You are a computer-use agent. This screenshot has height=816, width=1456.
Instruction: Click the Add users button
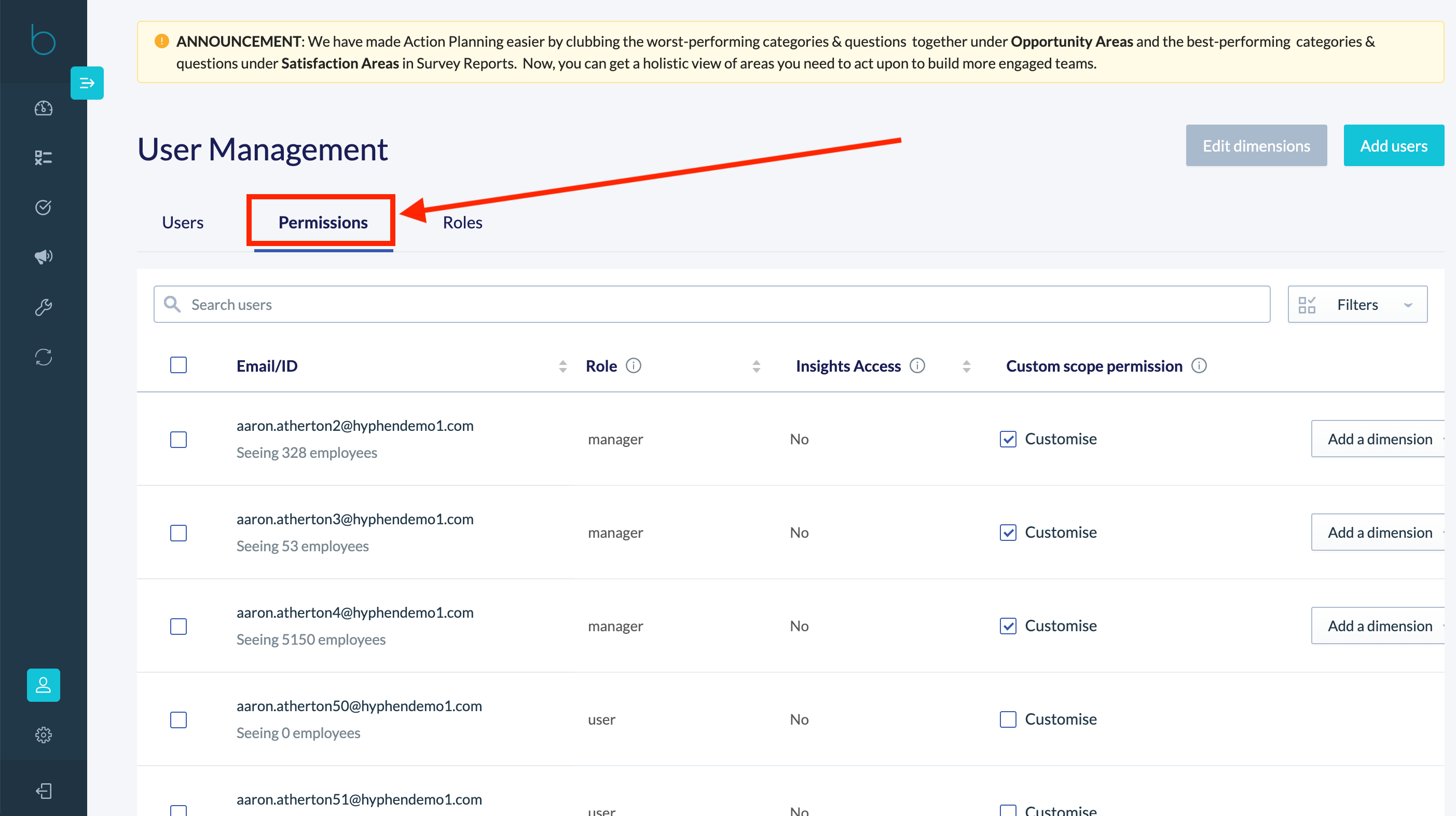click(1393, 145)
